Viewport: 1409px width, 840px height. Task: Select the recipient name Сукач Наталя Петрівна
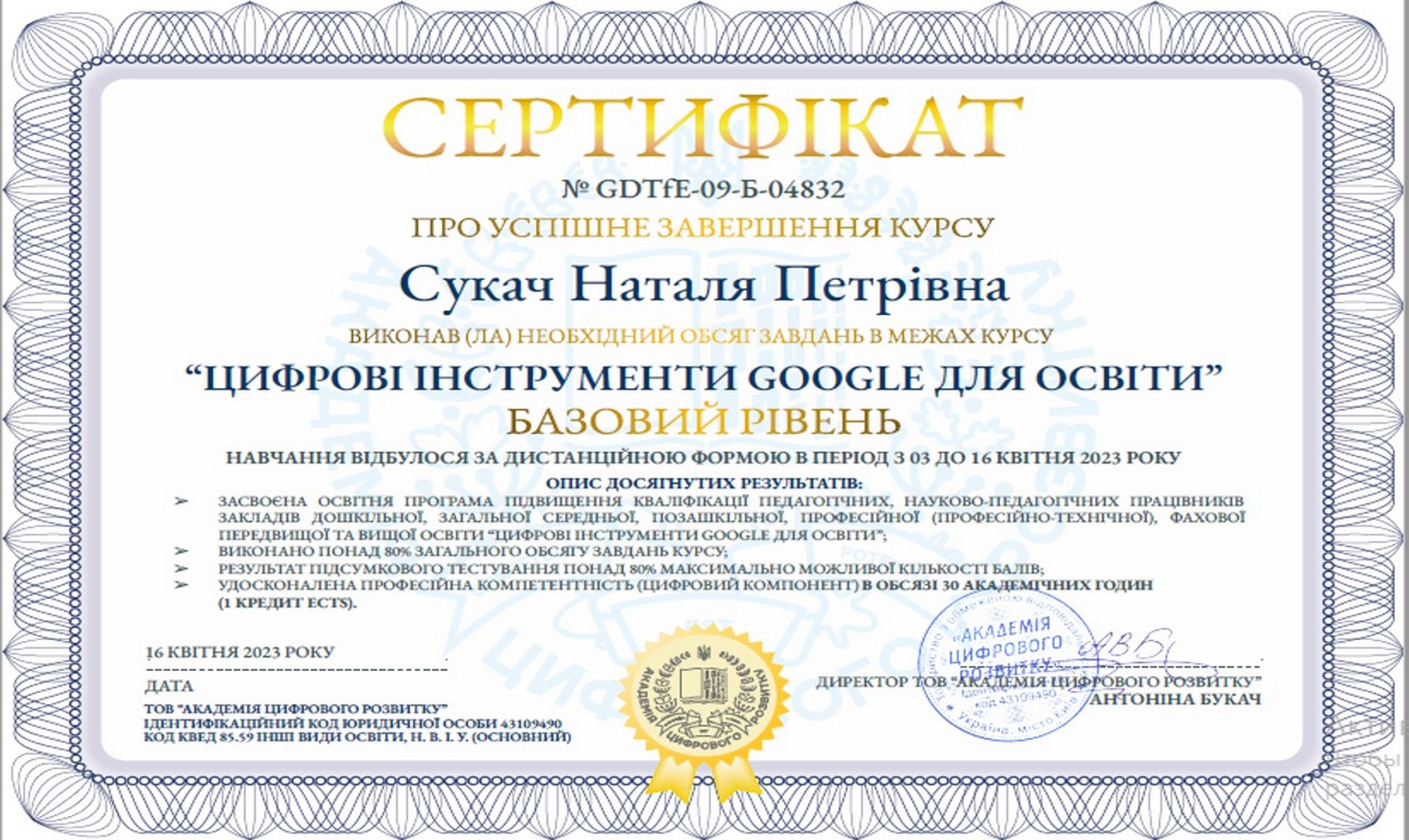pyautogui.click(x=703, y=285)
